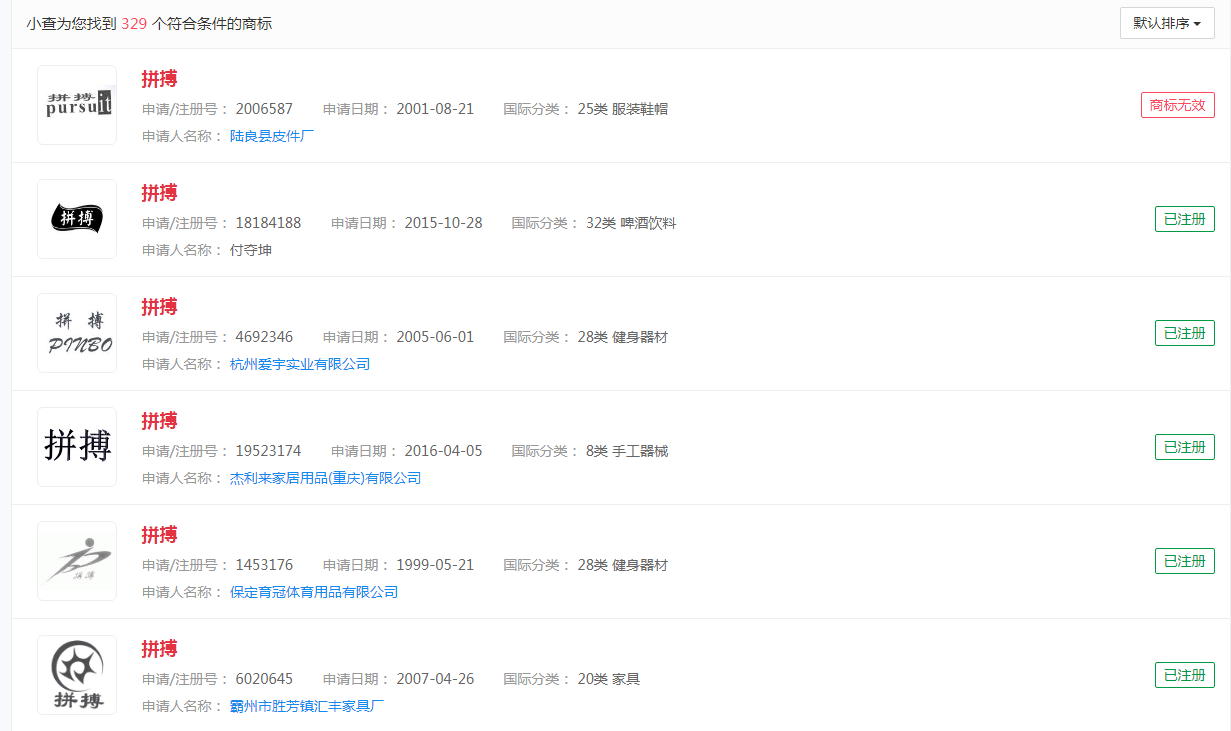Open applicant link 杭州爱宇实业有限公司
The height and width of the screenshot is (731, 1231).
(x=300, y=364)
